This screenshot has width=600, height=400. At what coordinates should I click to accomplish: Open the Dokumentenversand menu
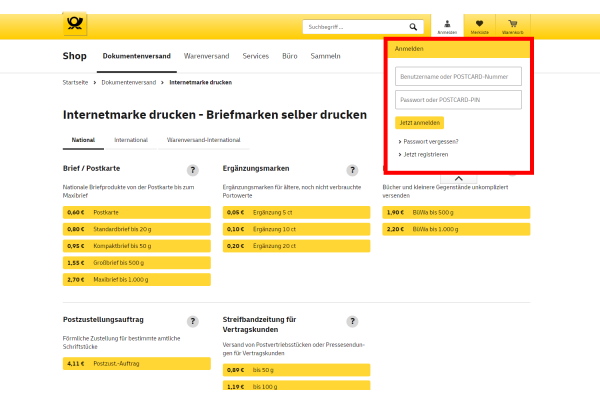[137, 56]
